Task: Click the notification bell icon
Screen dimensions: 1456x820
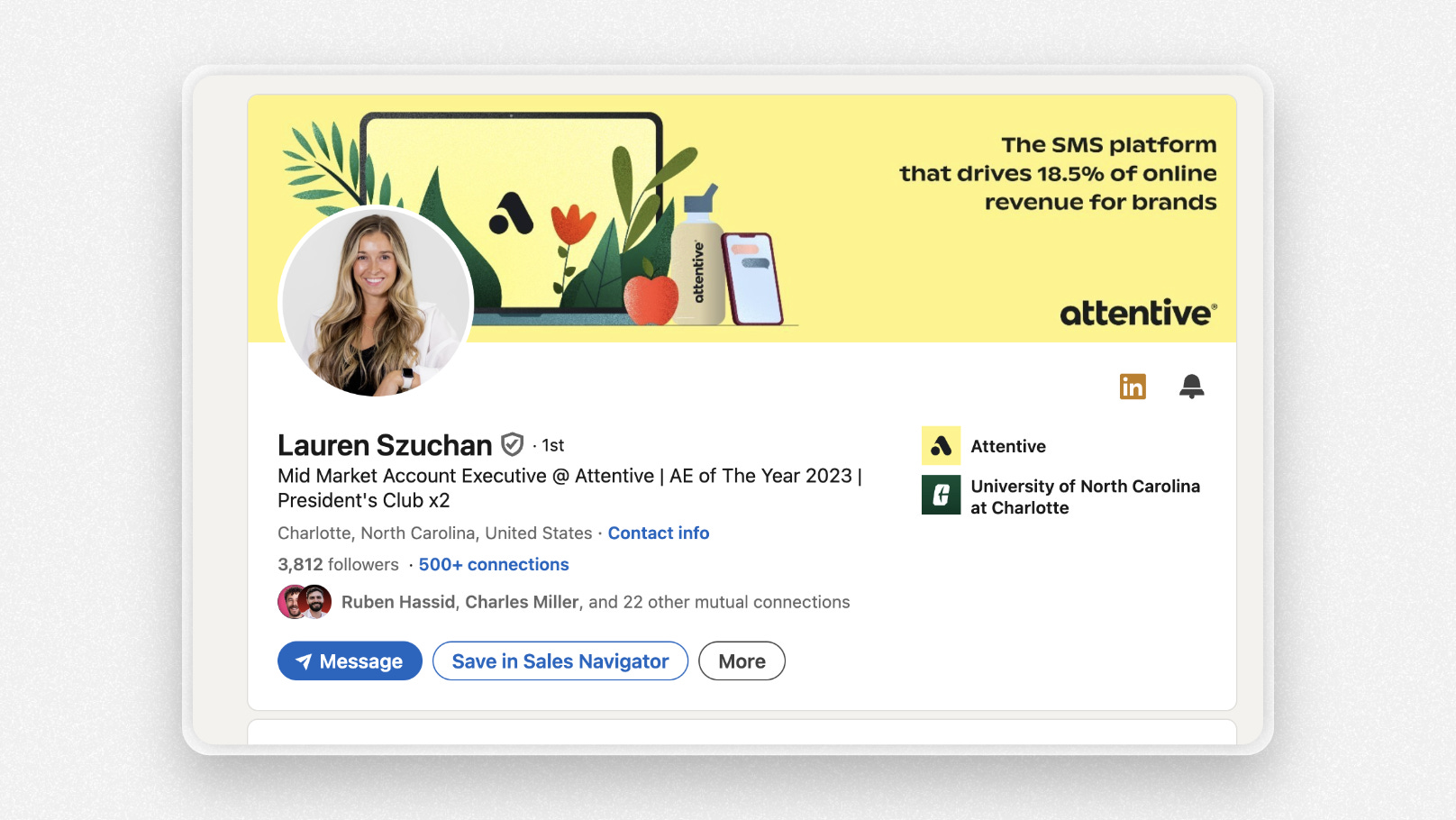Action: coord(1191,387)
